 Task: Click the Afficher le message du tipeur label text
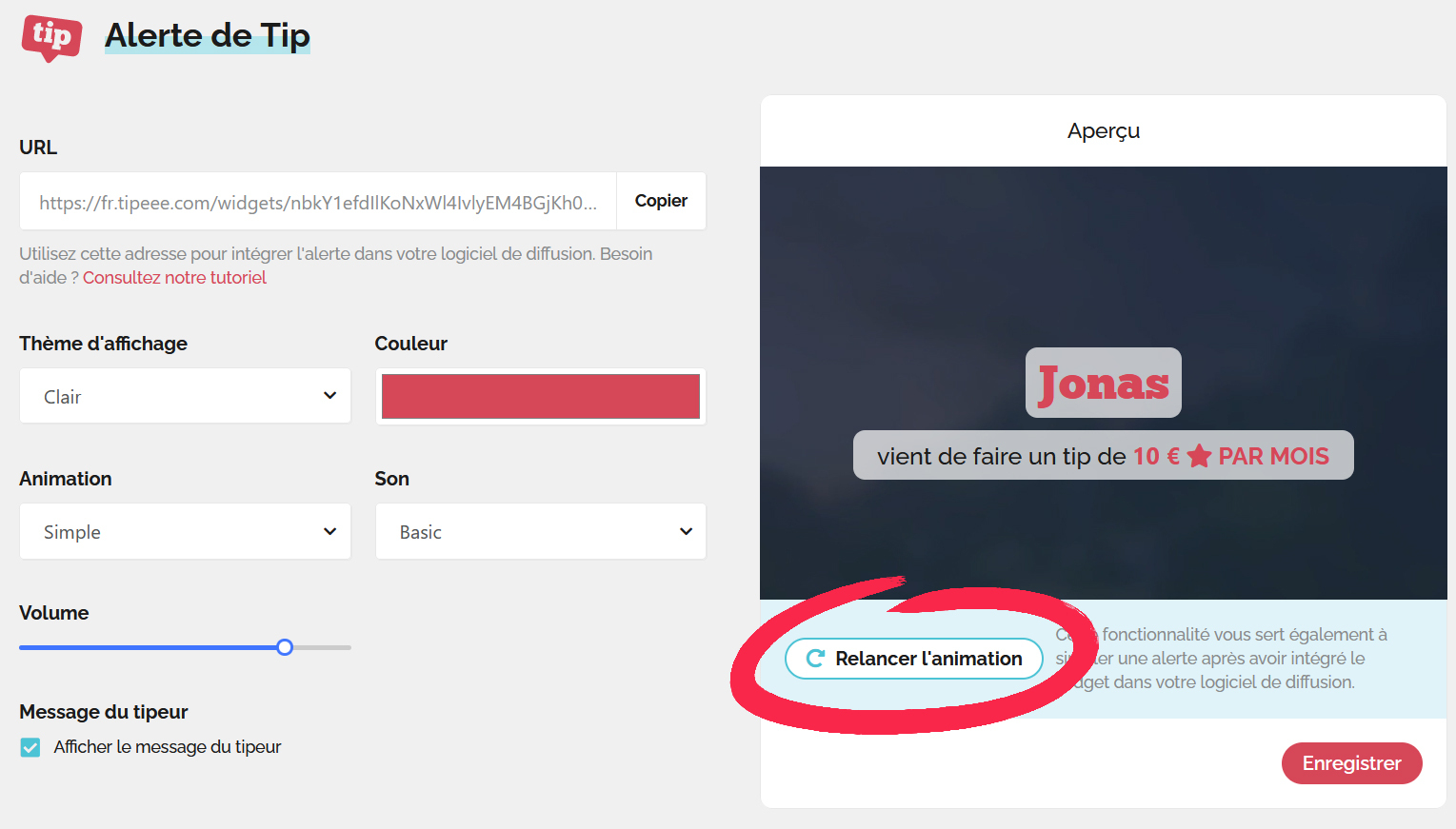point(167,747)
